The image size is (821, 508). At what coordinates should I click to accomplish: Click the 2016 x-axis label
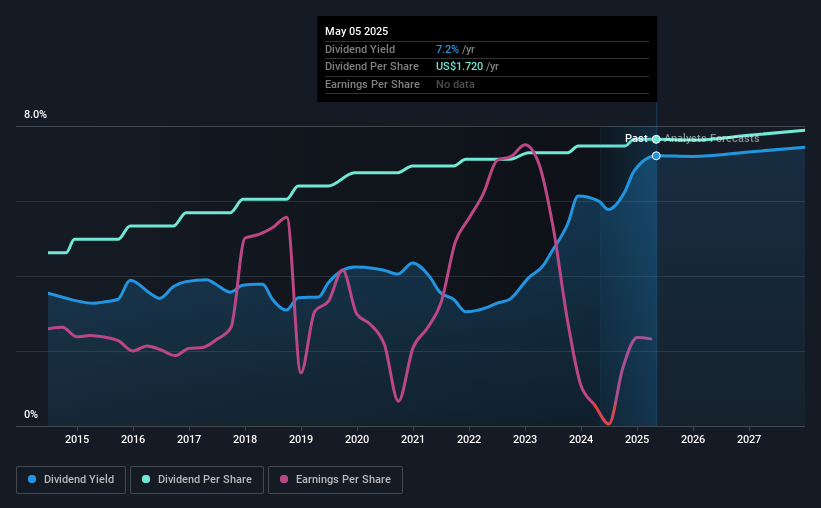coord(133,439)
